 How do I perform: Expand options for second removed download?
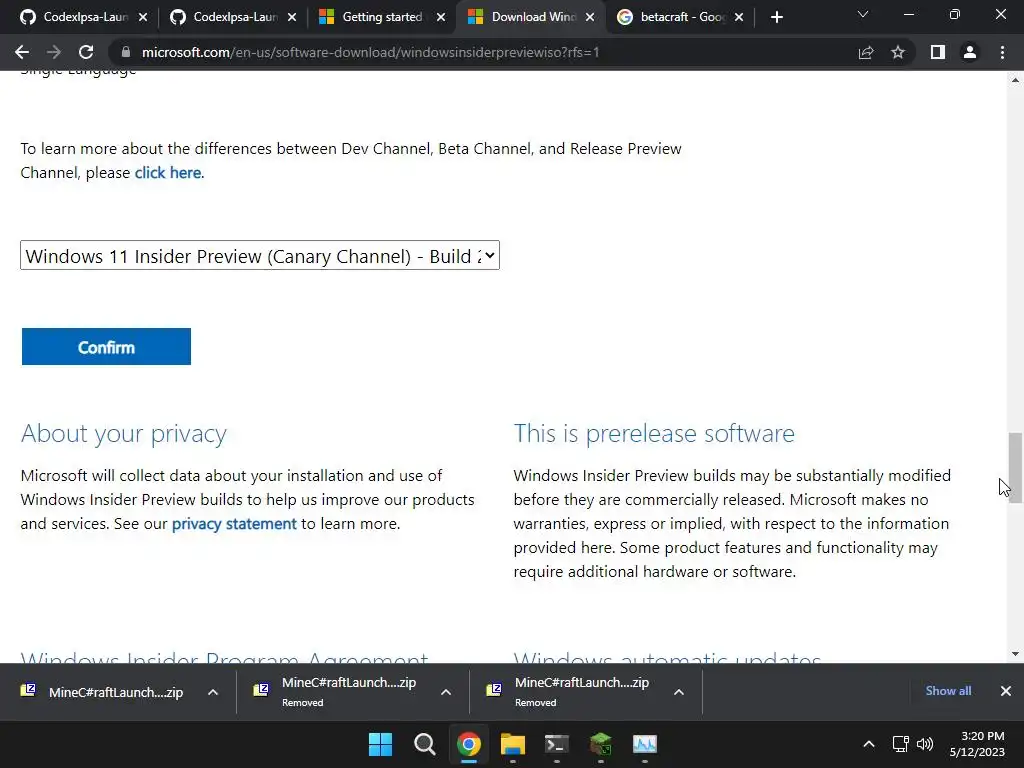click(446, 692)
